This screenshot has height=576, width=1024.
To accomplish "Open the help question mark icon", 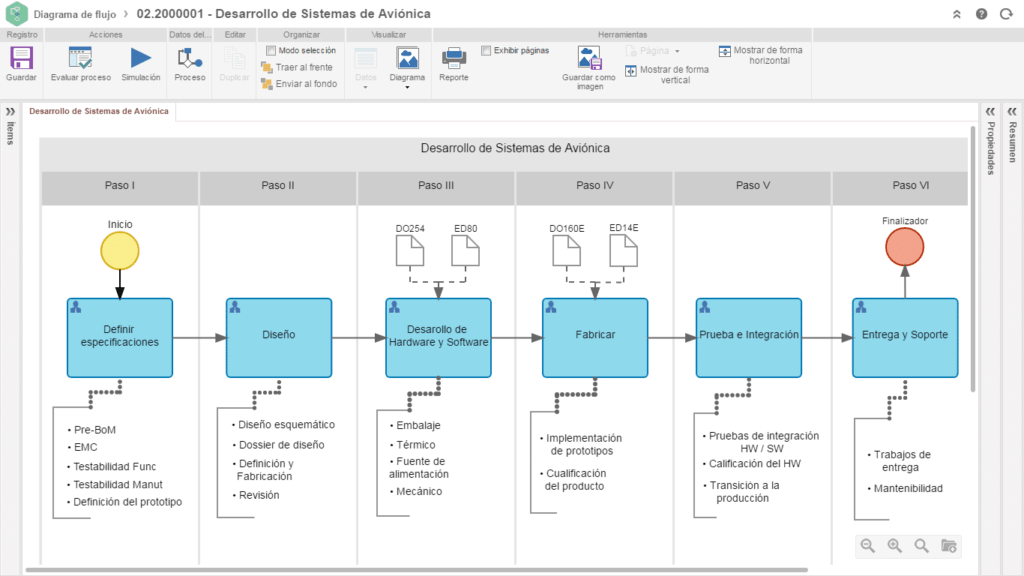I will tap(981, 14).
